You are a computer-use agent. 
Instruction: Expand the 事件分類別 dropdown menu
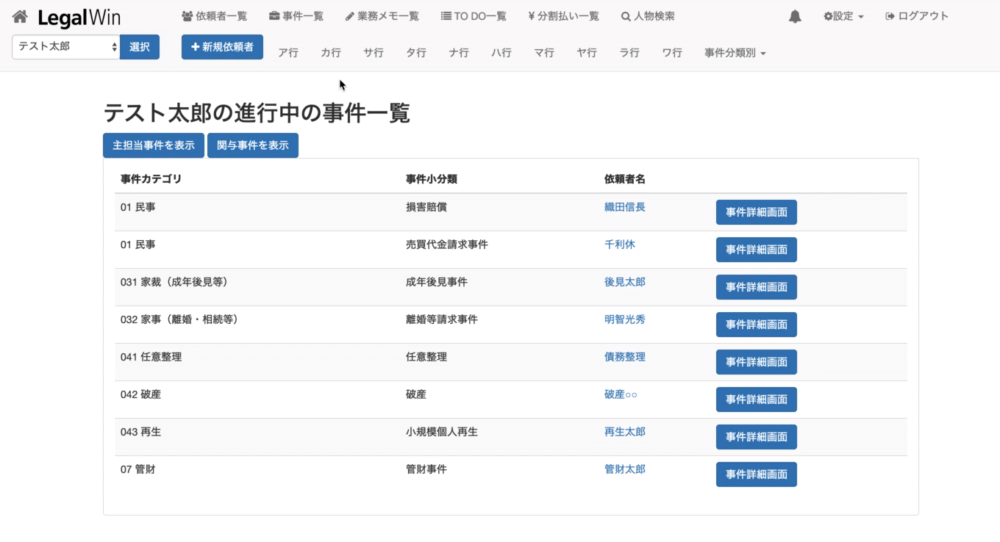(x=734, y=53)
